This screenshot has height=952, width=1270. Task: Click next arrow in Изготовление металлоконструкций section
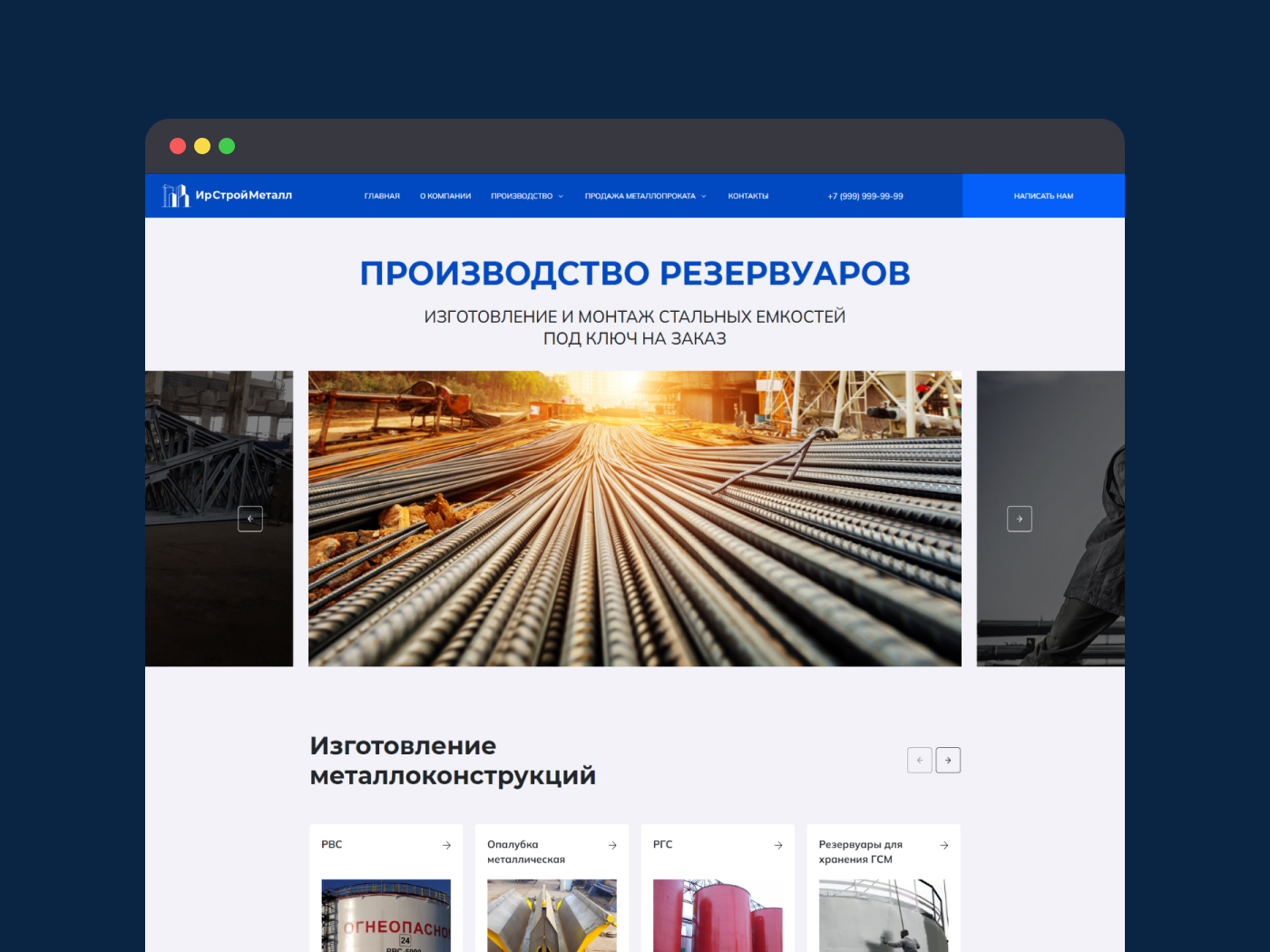(x=948, y=760)
